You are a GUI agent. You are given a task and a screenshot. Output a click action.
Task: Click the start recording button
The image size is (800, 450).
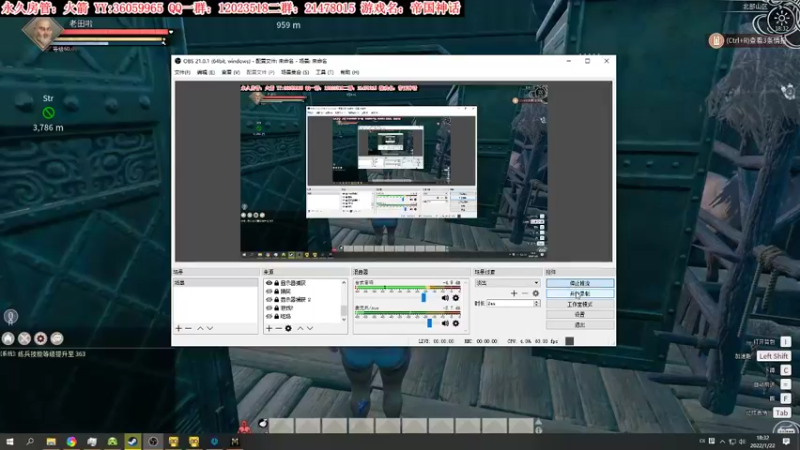point(580,294)
